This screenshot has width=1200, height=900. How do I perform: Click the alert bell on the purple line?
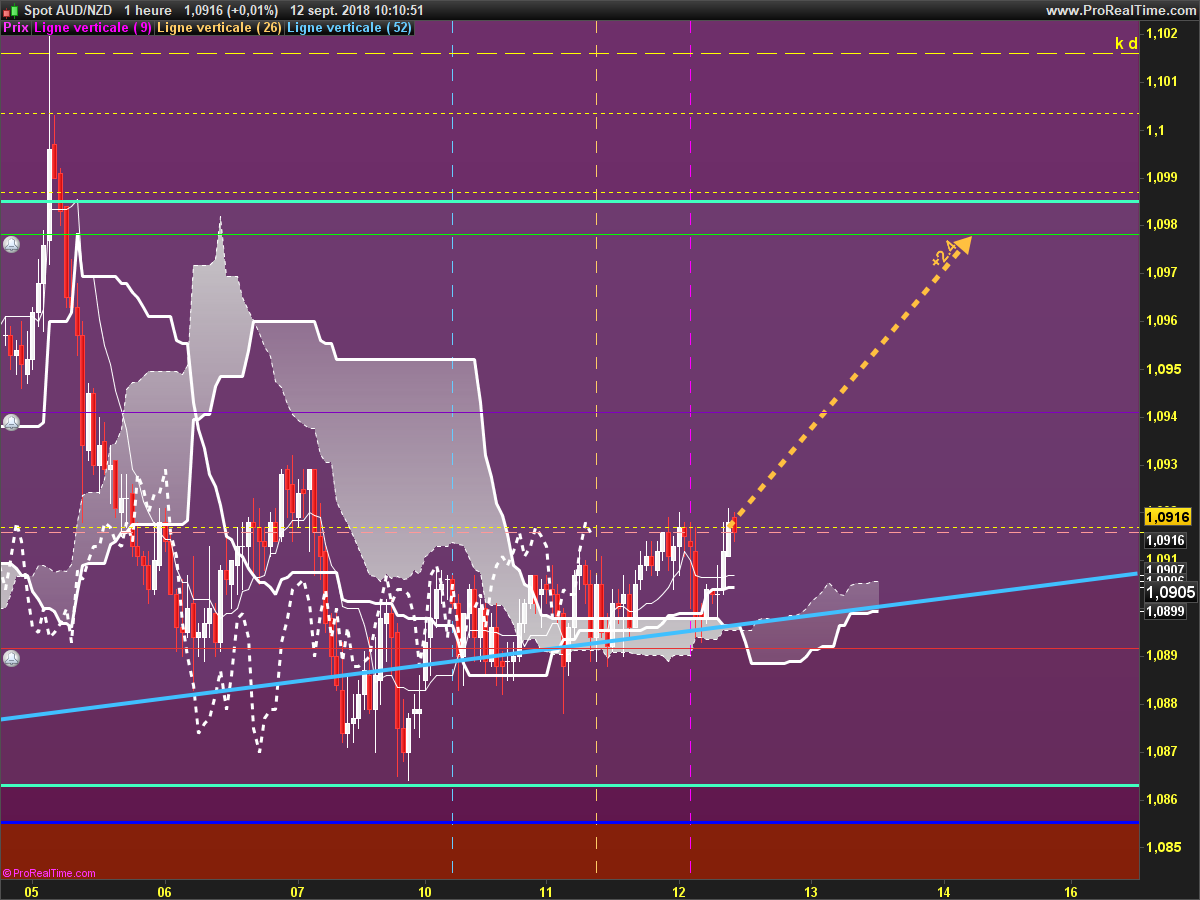pyautogui.click(x=11, y=422)
